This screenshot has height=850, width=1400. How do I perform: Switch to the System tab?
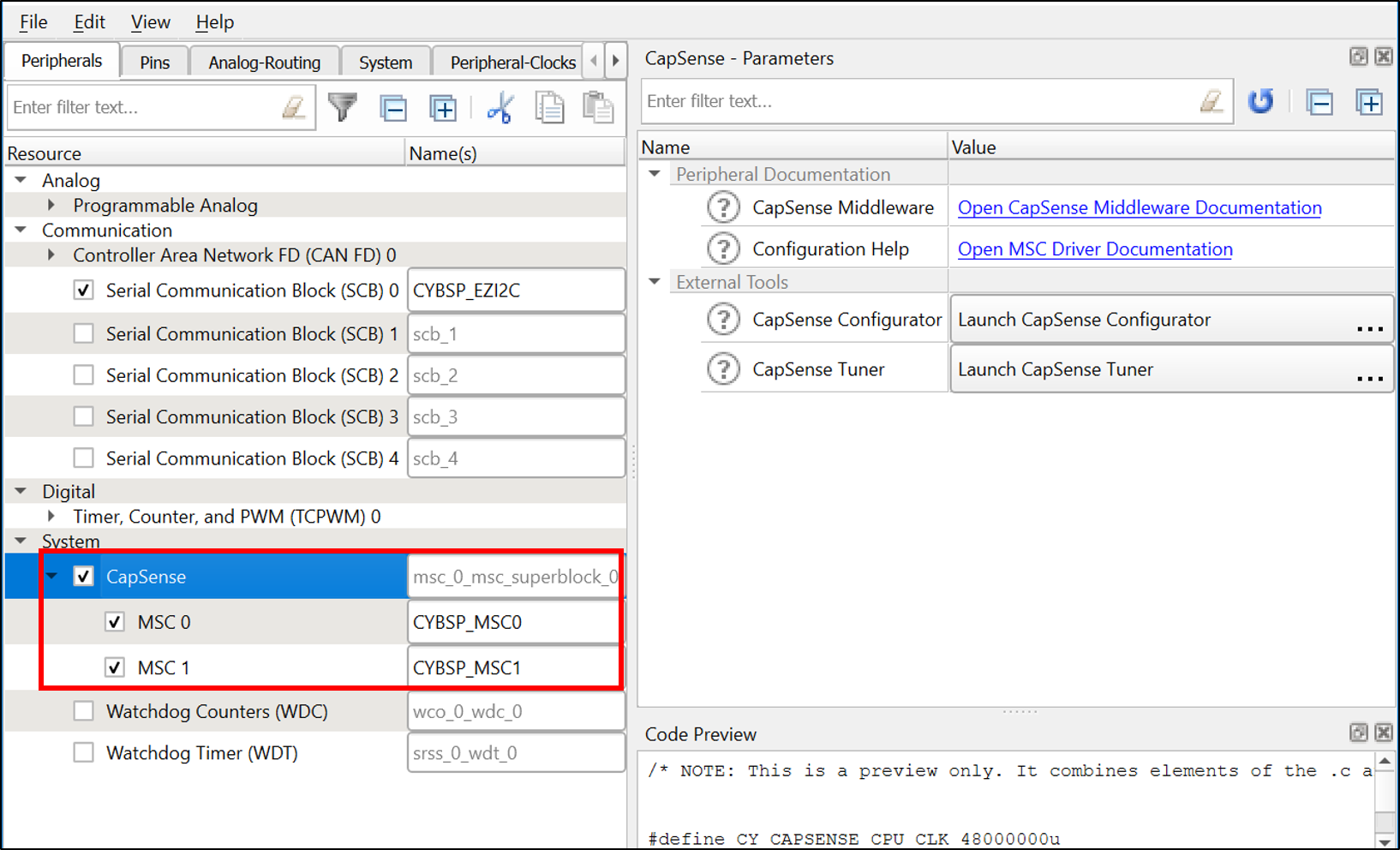[386, 63]
